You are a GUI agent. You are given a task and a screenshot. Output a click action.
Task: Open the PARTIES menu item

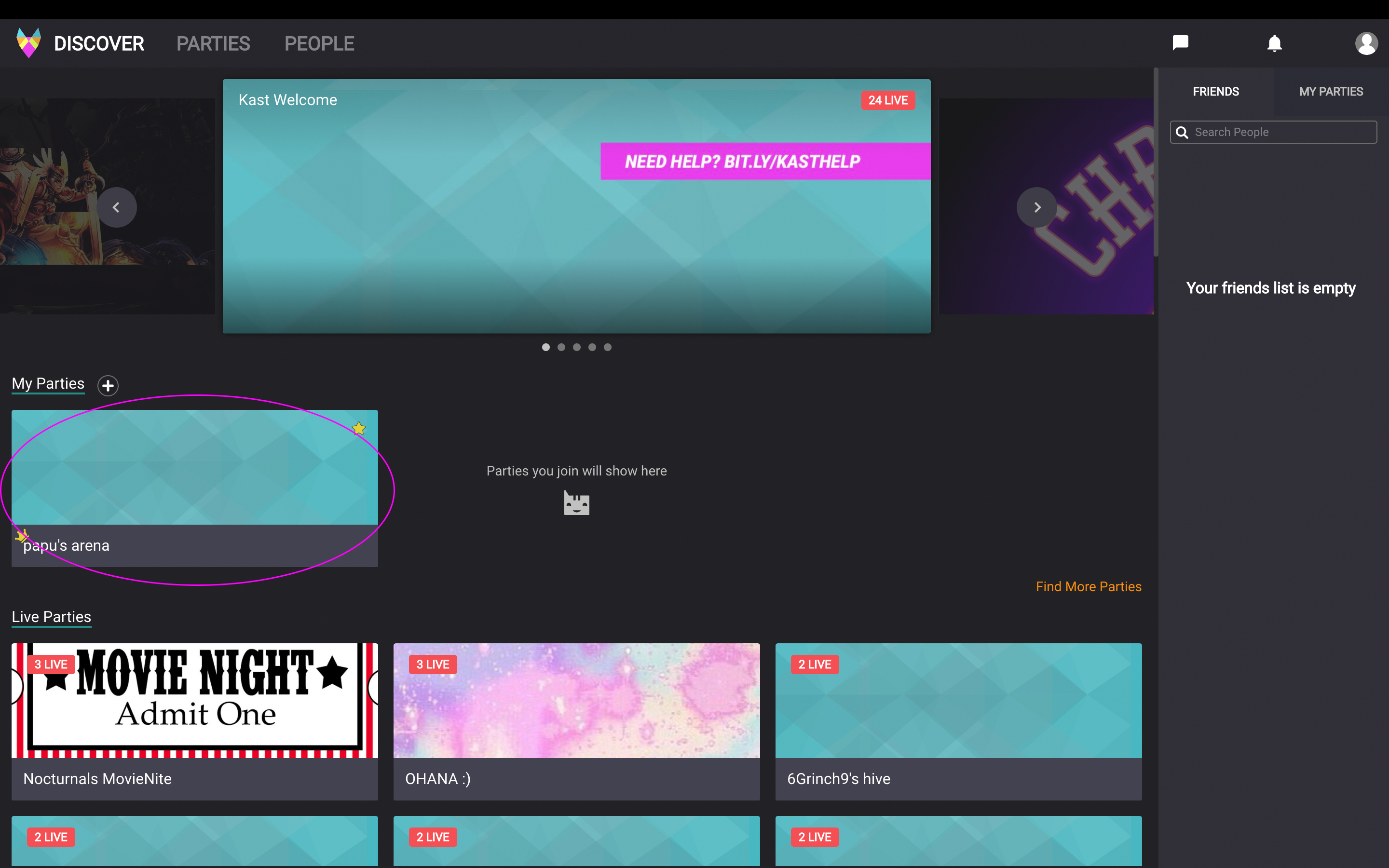click(213, 43)
